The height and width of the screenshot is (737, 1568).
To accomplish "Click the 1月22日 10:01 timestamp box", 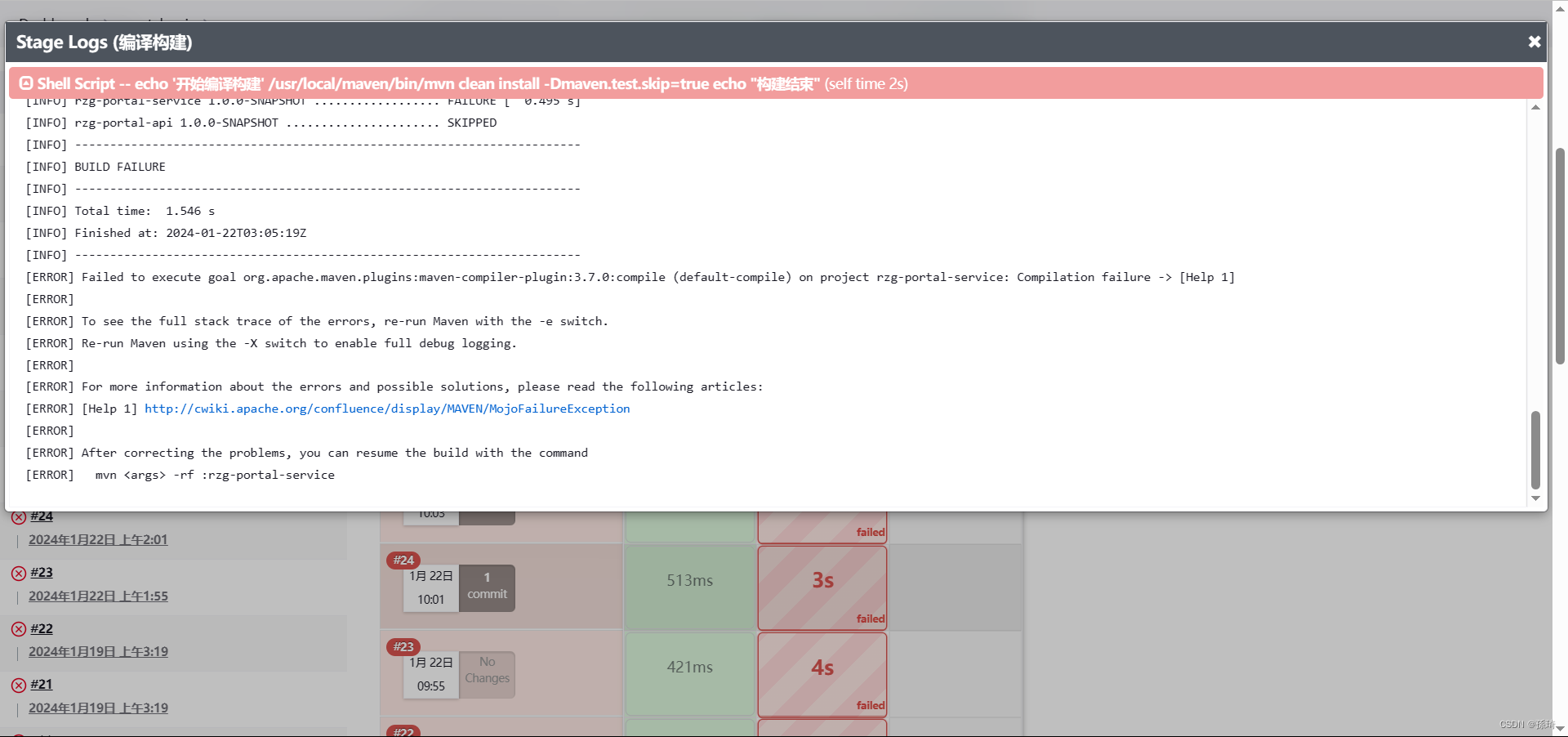I will 431,587.
